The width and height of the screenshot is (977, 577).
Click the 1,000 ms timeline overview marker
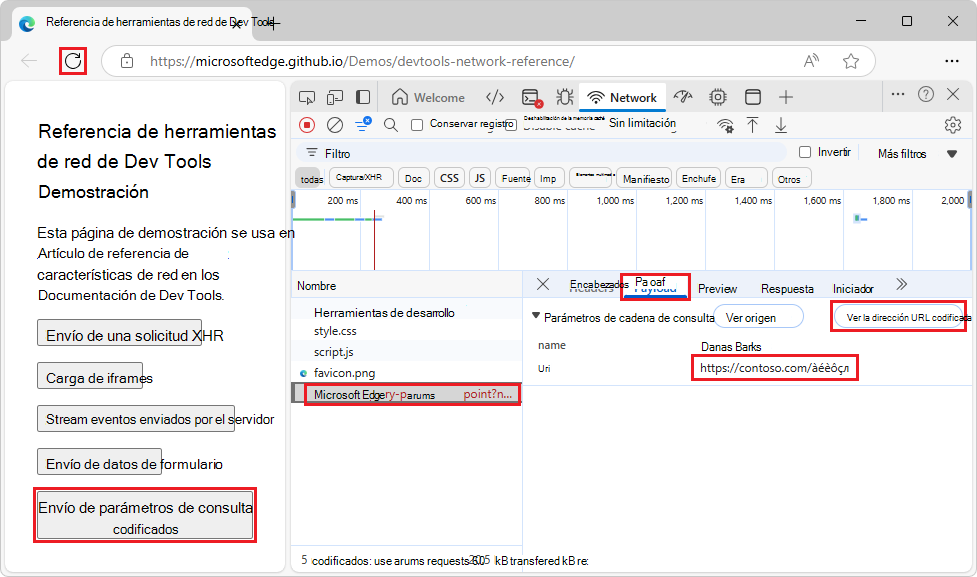614,201
